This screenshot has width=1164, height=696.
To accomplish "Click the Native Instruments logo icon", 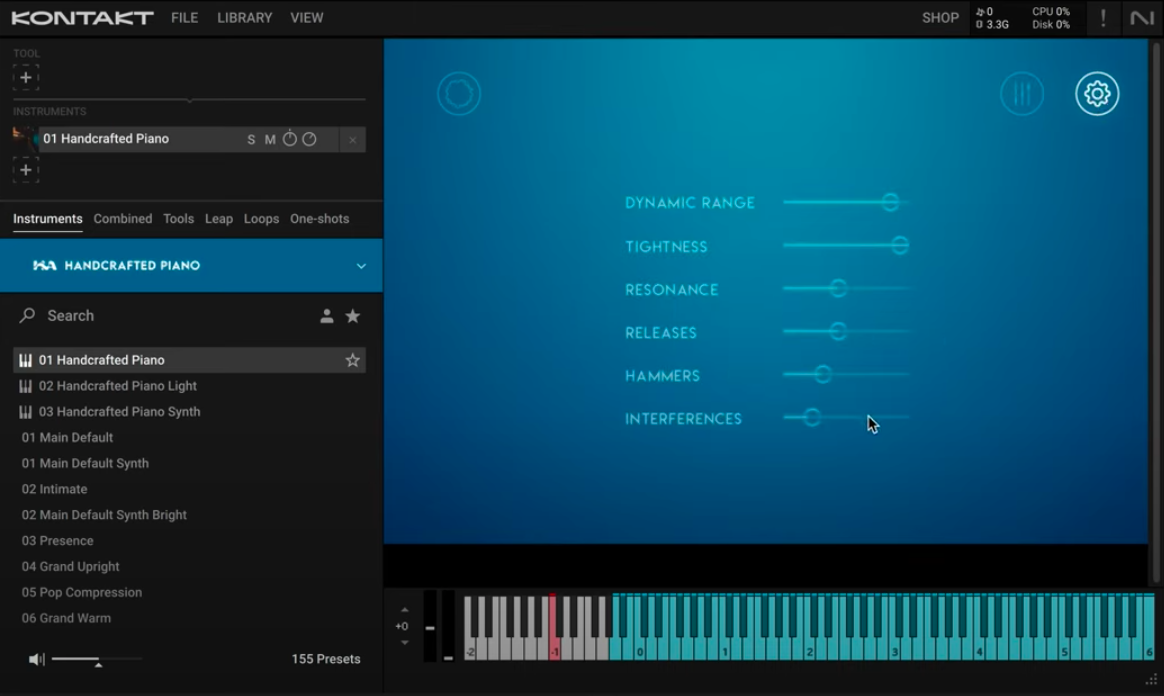I will [x=1142, y=18].
